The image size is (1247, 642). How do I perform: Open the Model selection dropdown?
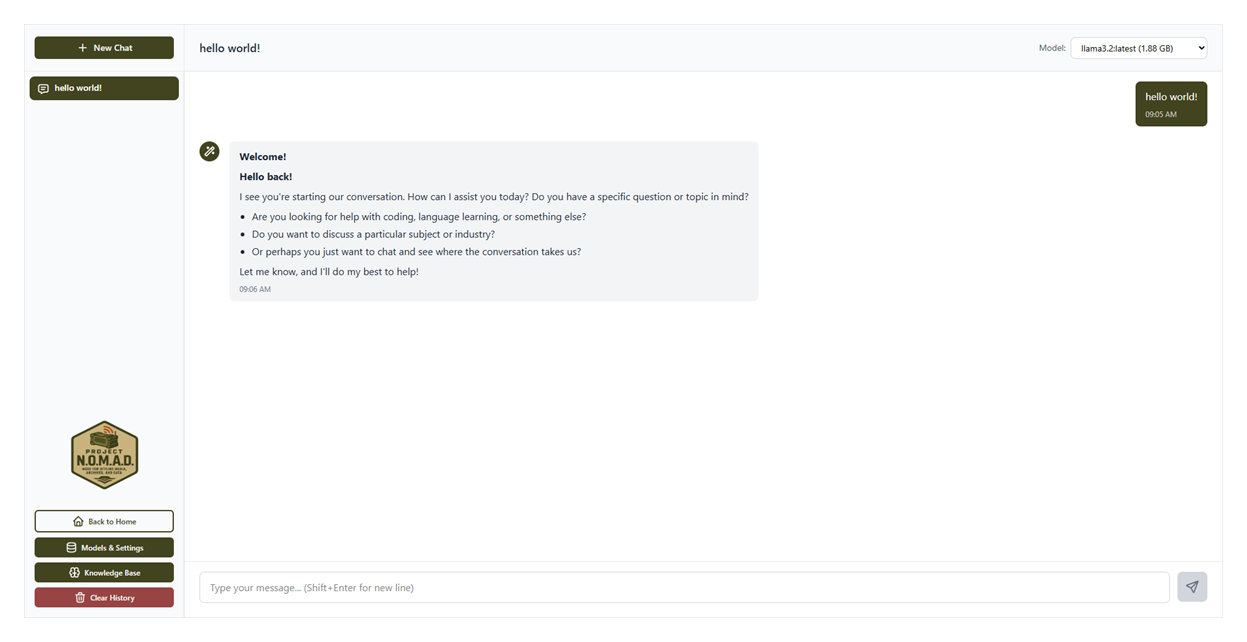point(1138,48)
